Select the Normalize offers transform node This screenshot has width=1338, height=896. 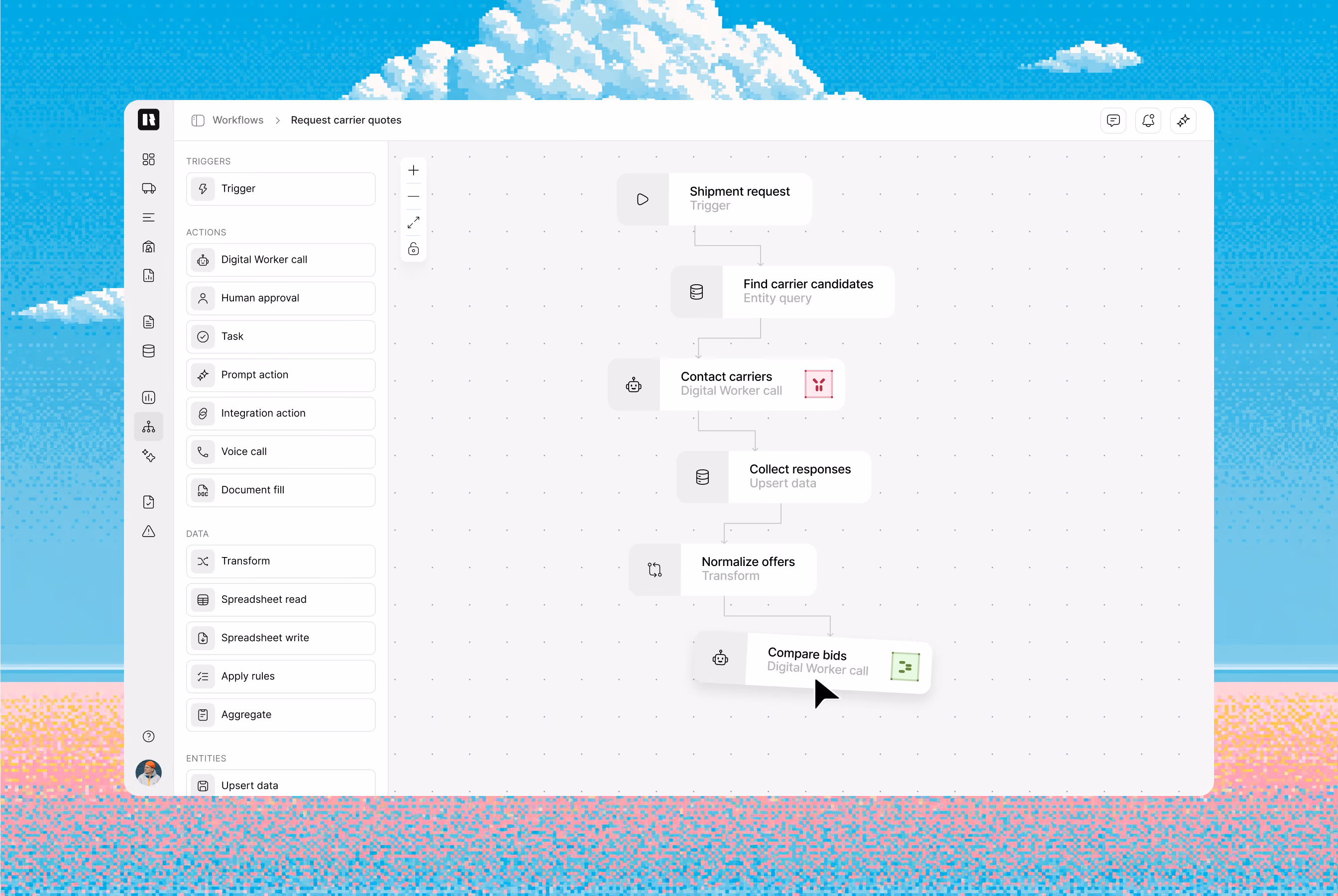coord(723,569)
